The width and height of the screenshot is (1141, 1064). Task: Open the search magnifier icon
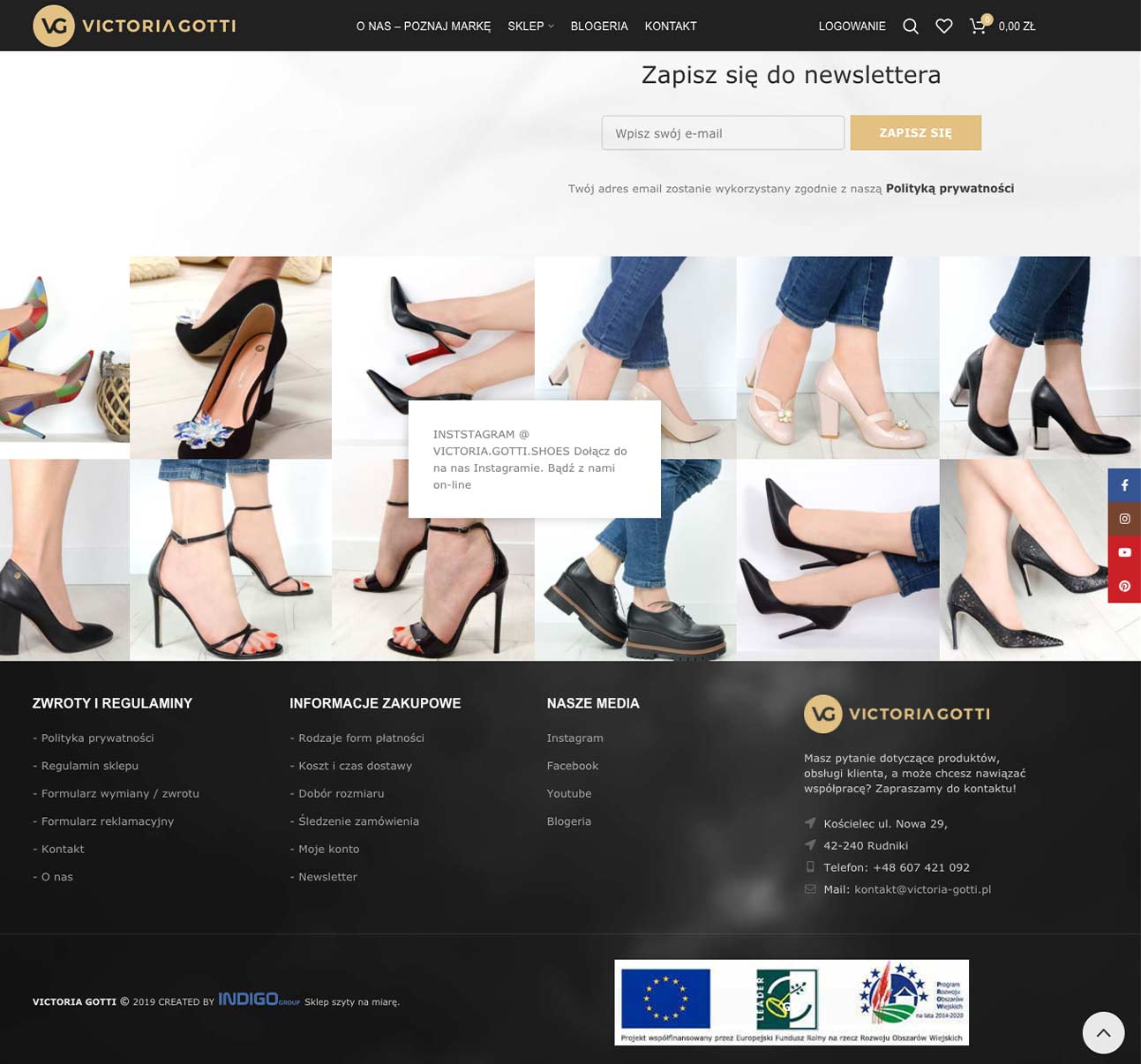pyautogui.click(x=911, y=26)
